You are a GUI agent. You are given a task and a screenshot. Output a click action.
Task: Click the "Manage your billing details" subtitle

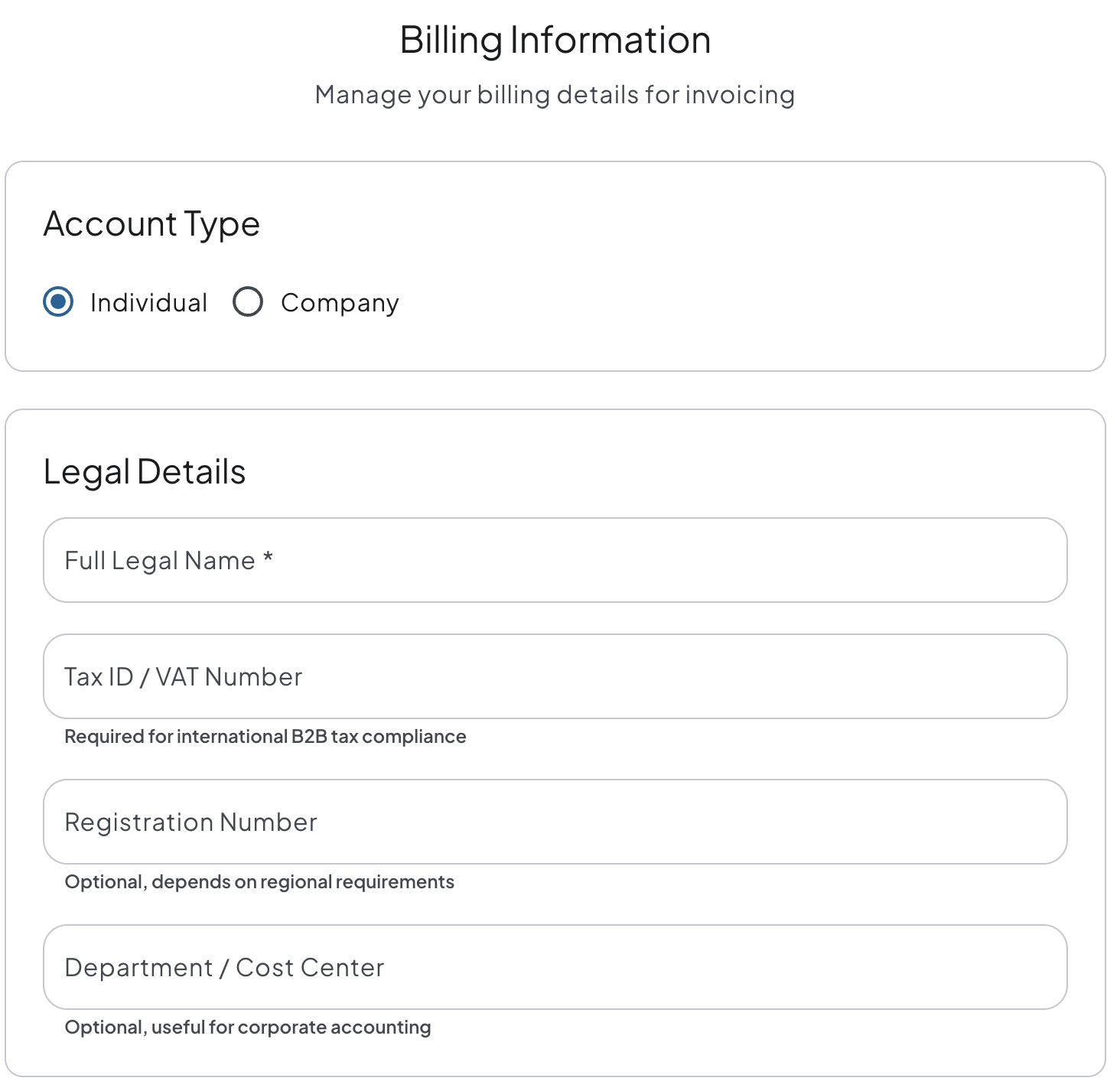coord(555,95)
